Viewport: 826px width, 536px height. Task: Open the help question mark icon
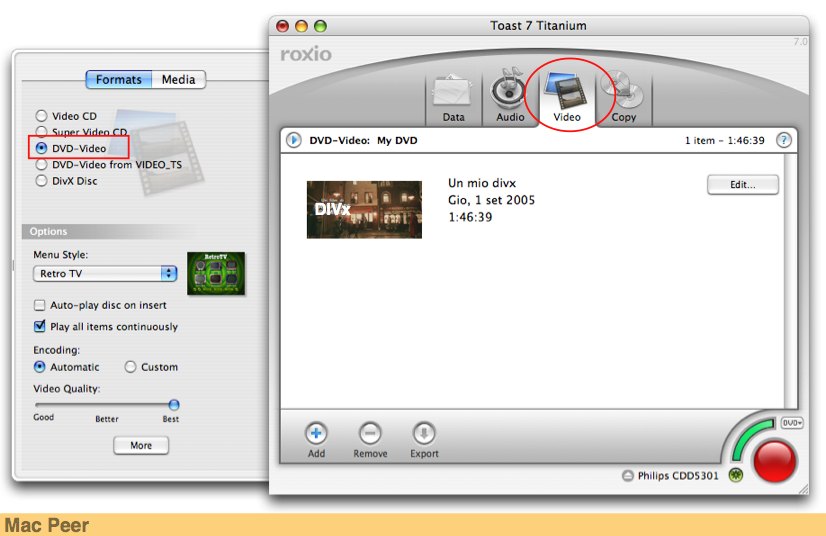click(784, 140)
